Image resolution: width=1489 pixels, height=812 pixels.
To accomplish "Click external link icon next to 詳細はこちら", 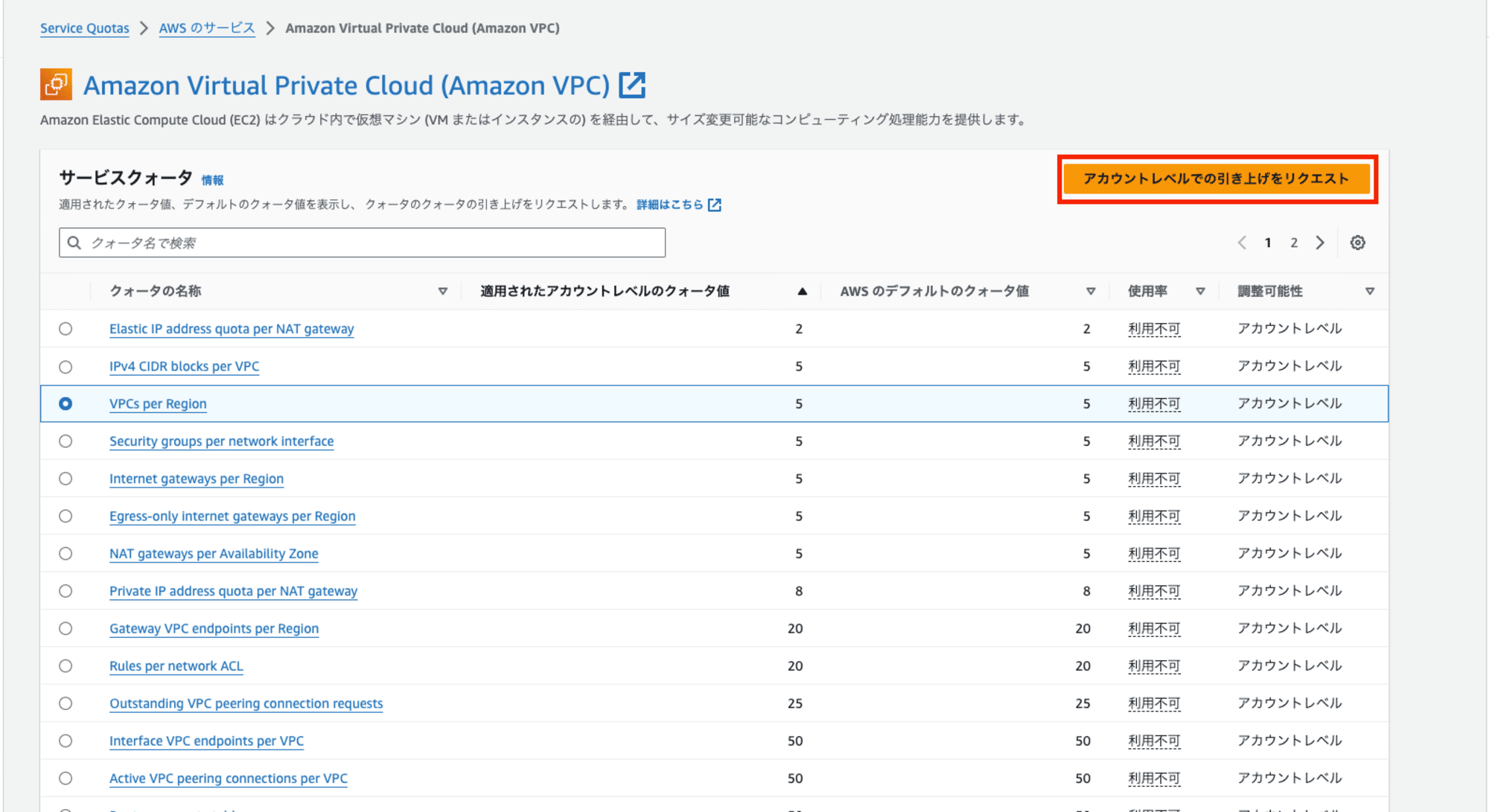I will pyautogui.click(x=715, y=205).
